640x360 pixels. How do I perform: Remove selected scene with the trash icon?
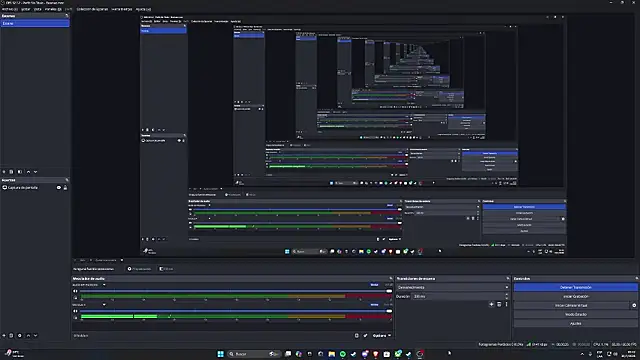11,172
